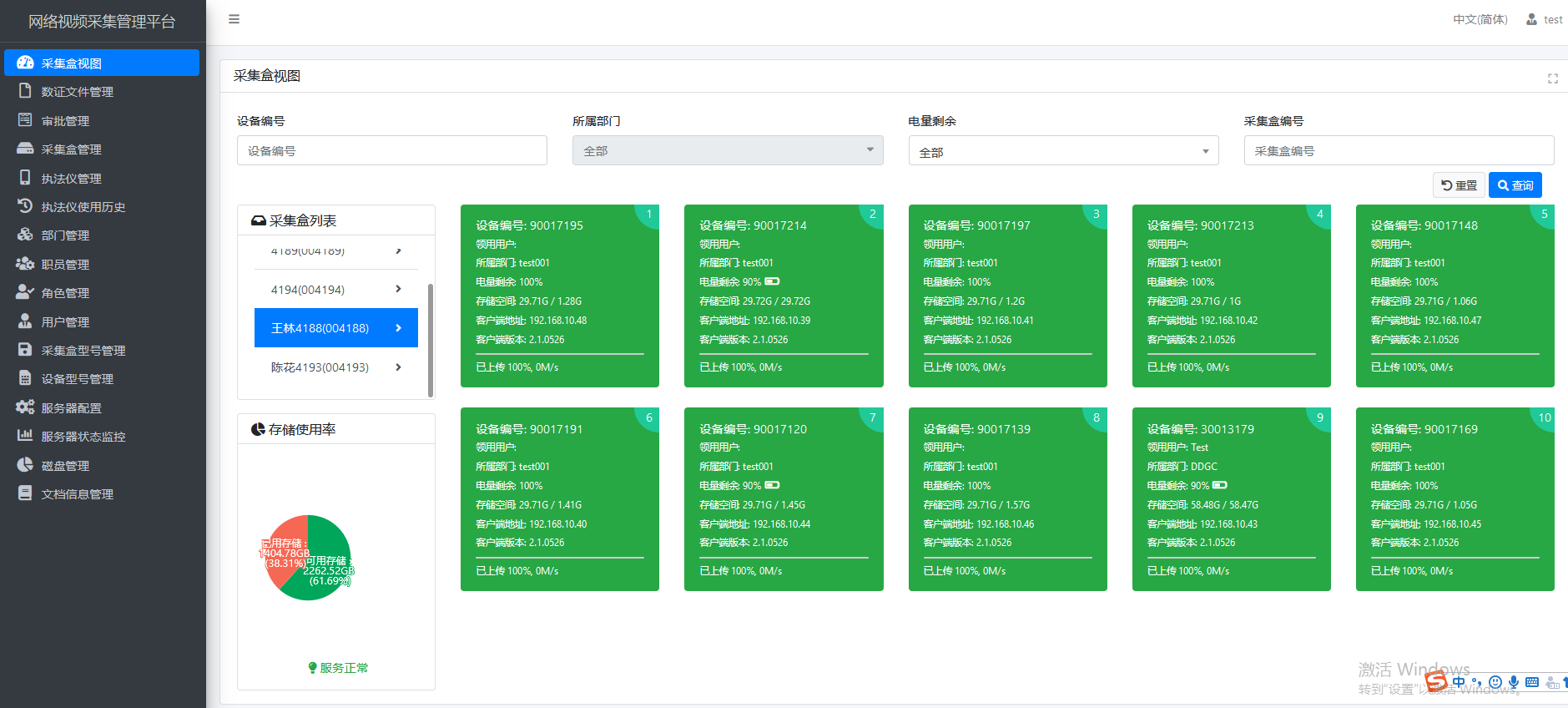The image size is (1568, 708).
Task: Expand the 4194(004194) list entry
Action: coord(335,290)
